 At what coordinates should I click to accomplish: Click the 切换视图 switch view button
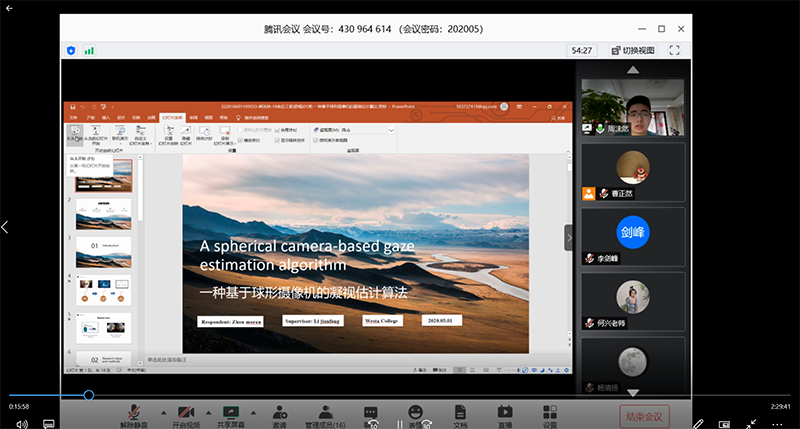[630, 49]
